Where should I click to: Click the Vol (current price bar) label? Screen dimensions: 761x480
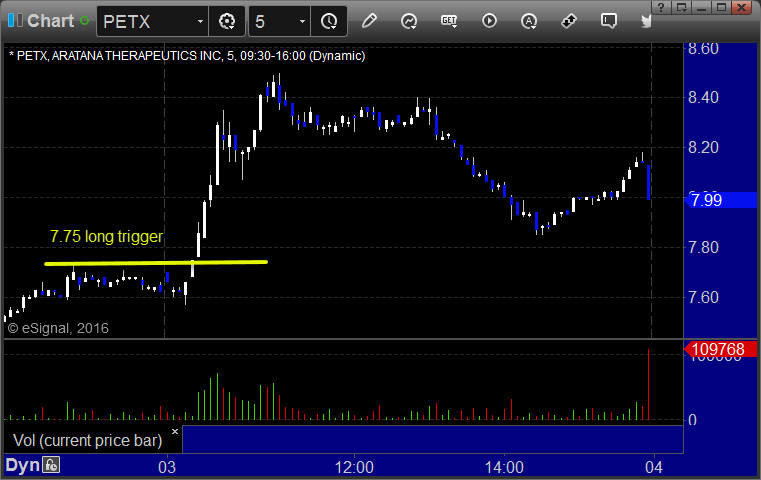pos(87,440)
